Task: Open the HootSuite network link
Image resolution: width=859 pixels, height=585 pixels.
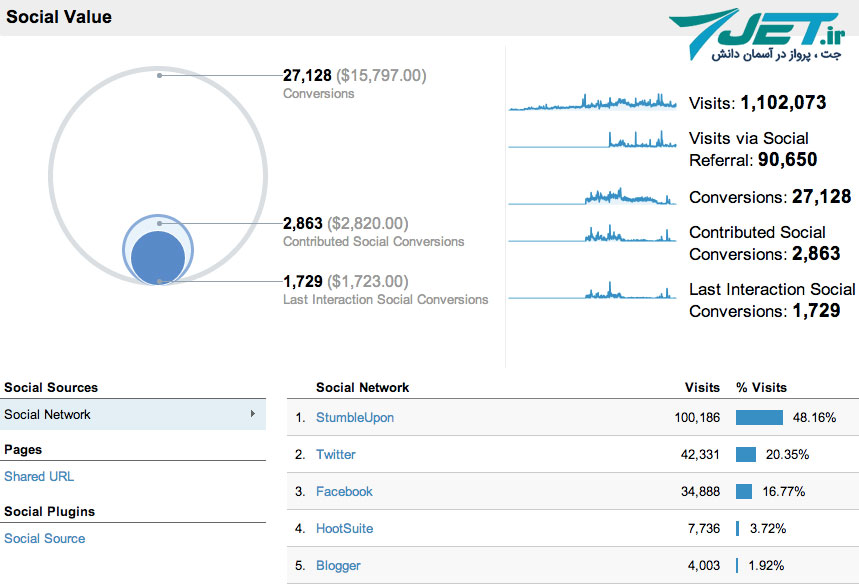Action: [x=345, y=528]
